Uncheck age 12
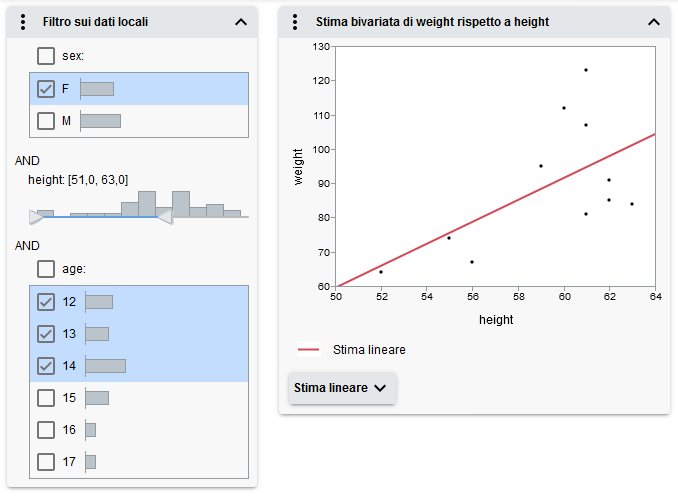678x499 pixels. pos(46,301)
